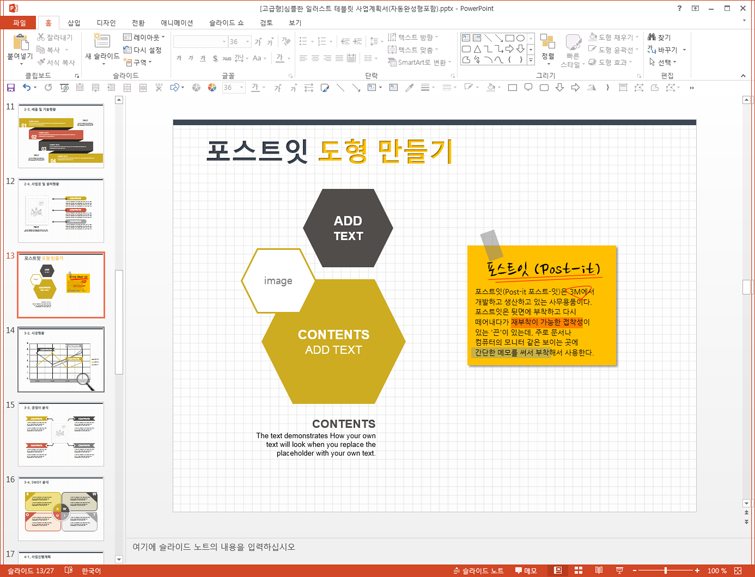Click the font color (가) button in the ribbon

(x=280, y=58)
